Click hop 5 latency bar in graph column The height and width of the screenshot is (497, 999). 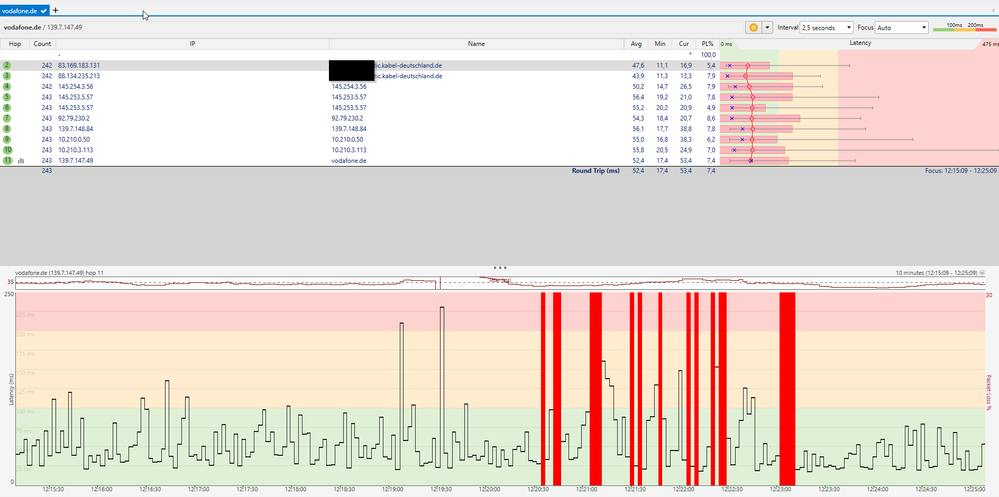[756, 97]
